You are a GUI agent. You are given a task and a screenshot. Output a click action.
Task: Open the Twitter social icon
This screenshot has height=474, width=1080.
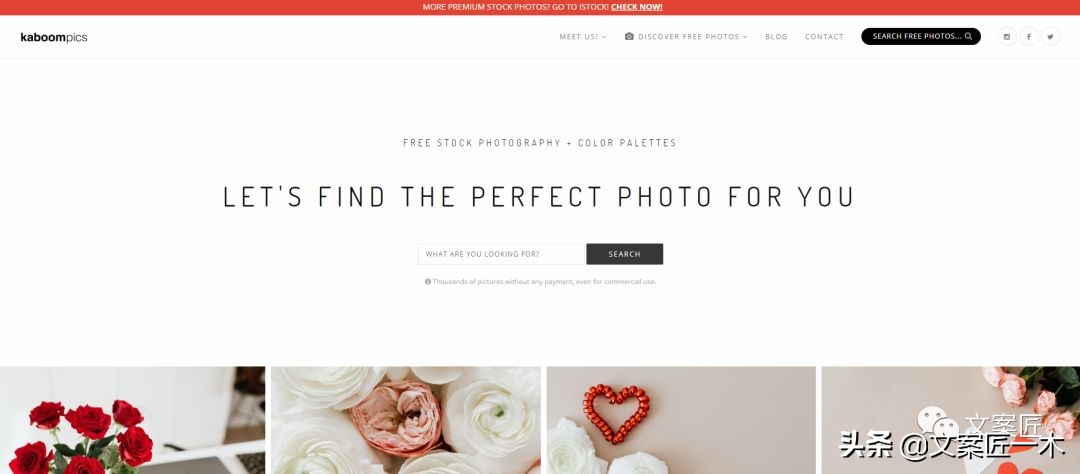(1050, 37)
